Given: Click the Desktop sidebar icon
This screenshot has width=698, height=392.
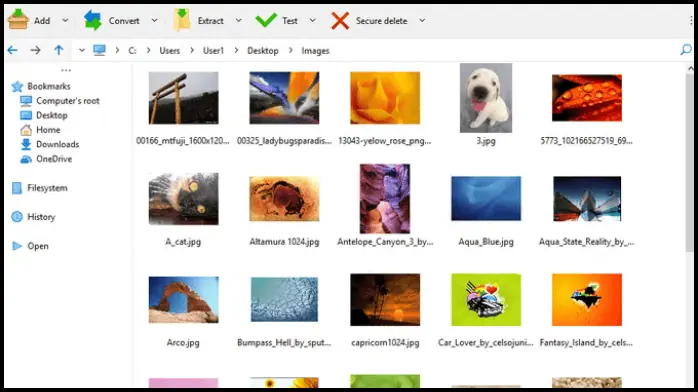Looking at the screenshot, I should click(x=26, y=115).
